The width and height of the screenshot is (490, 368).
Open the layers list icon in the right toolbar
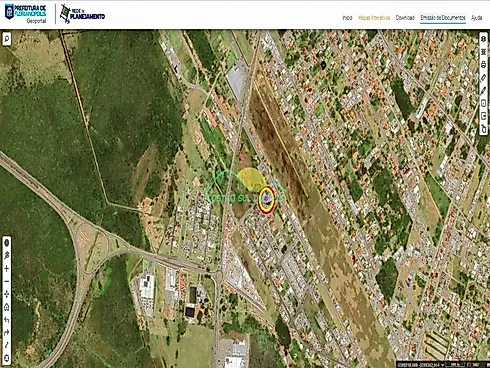483,52
